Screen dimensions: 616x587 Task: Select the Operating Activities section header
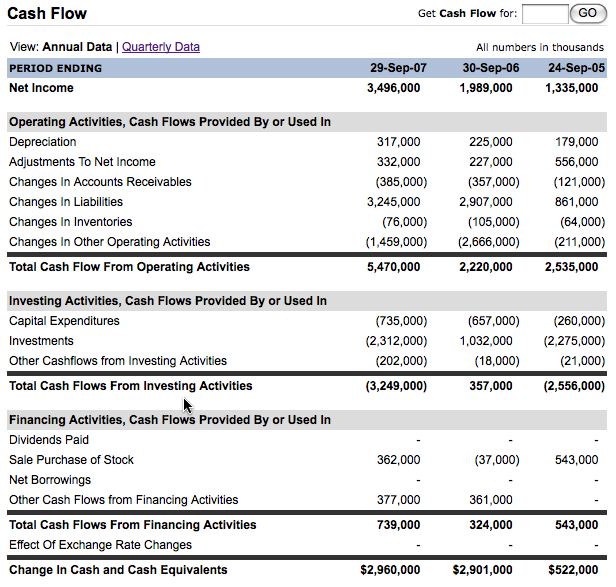[x=170, y=122]
